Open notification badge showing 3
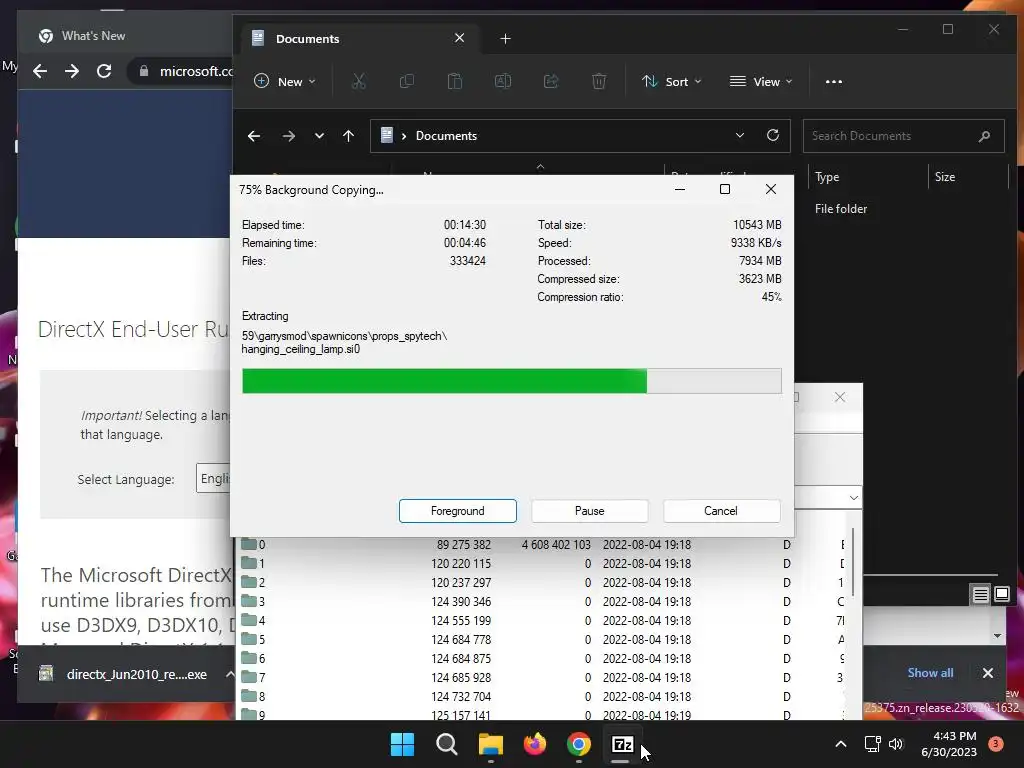This screenshot has width=1024, height=768. tap(996, 743)
